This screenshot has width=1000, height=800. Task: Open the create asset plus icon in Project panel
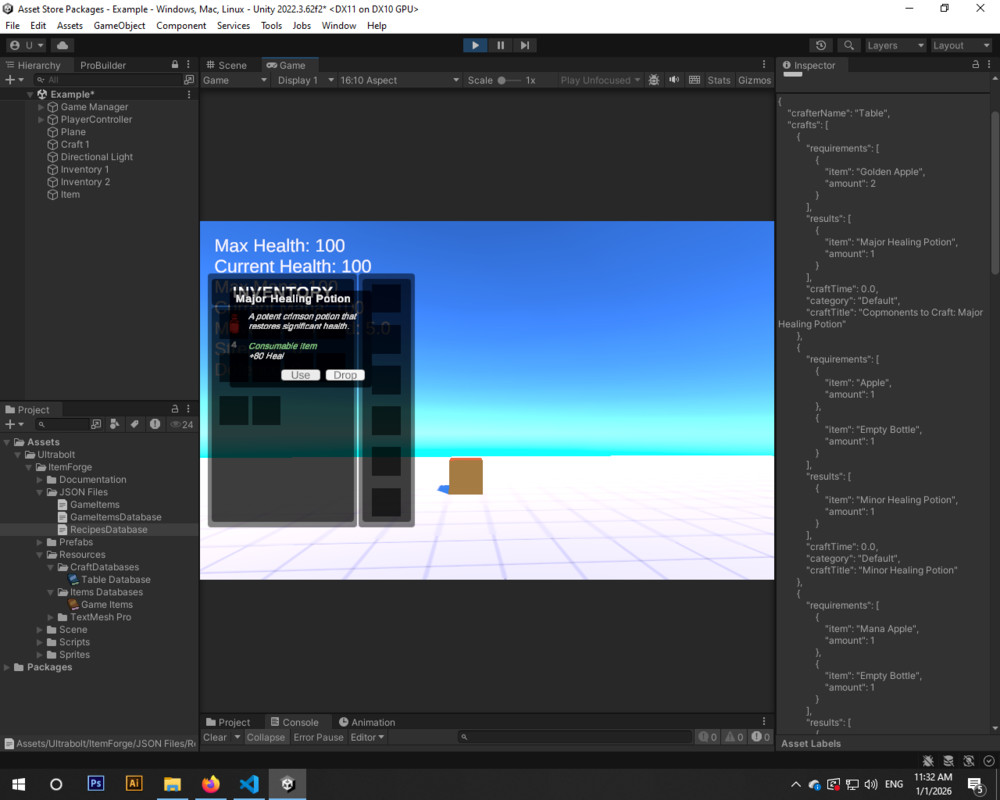click(8, 423)
